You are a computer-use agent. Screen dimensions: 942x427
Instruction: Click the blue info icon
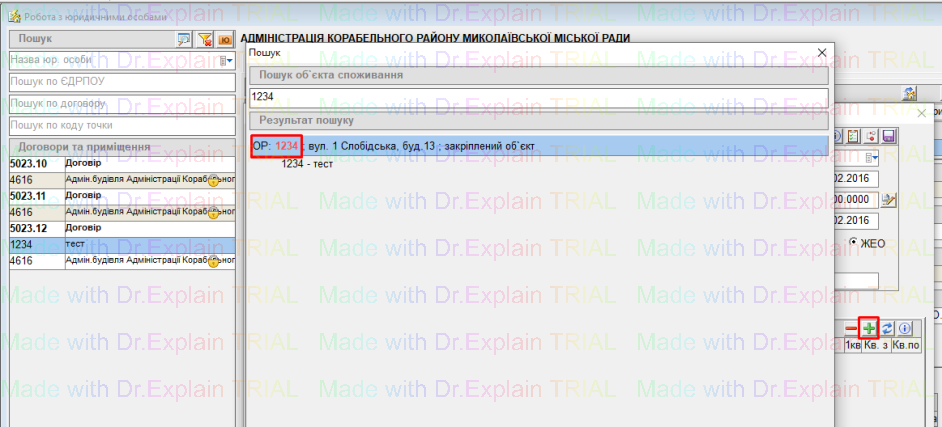click(x=904, y=328)
